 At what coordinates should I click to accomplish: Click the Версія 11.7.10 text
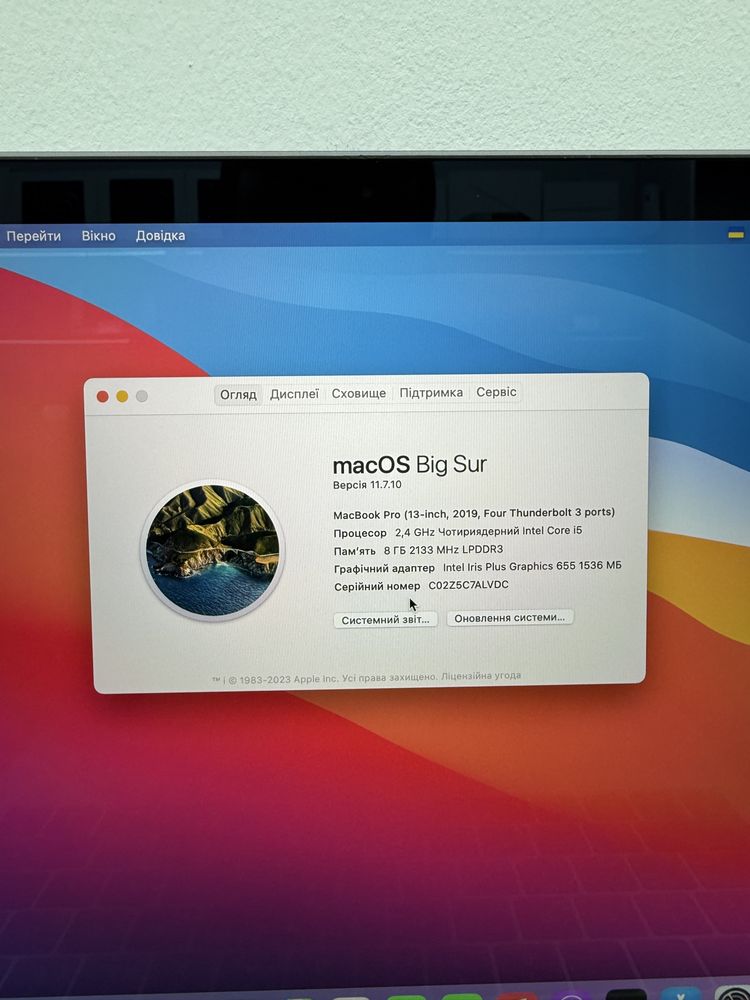coord(367,485)
